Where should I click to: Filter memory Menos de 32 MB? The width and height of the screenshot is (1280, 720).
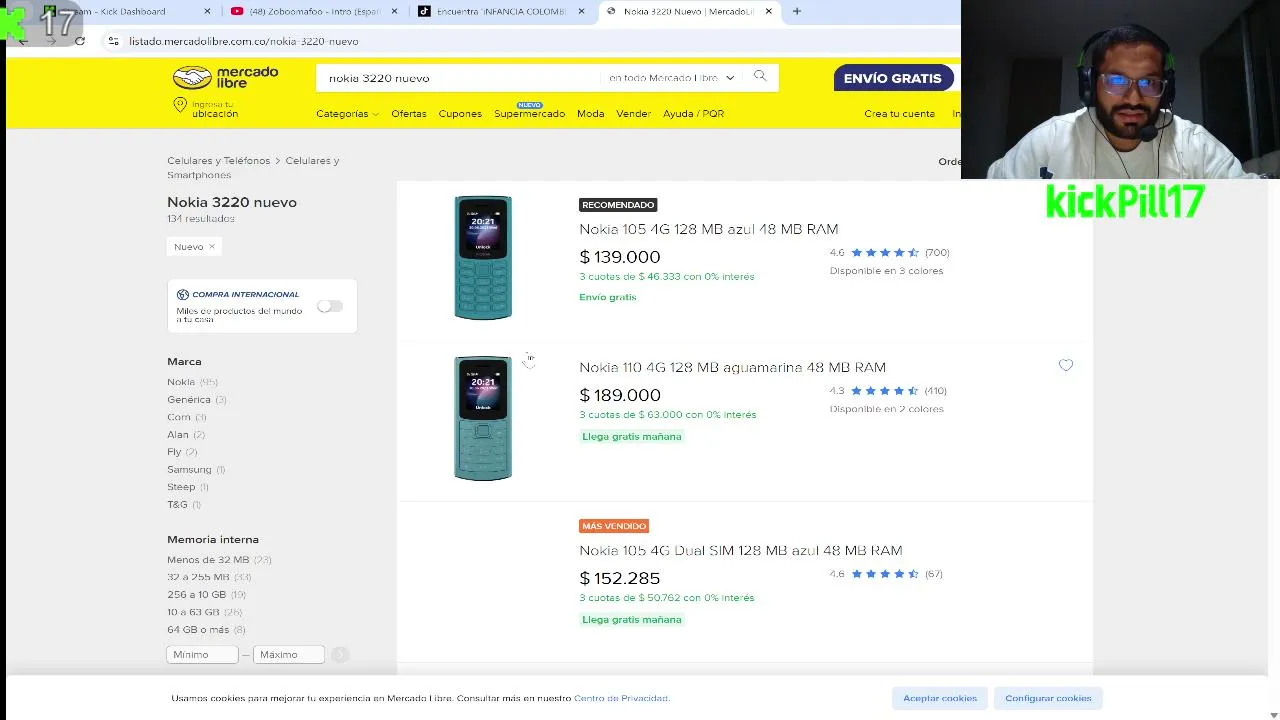[x=219, y=560]
